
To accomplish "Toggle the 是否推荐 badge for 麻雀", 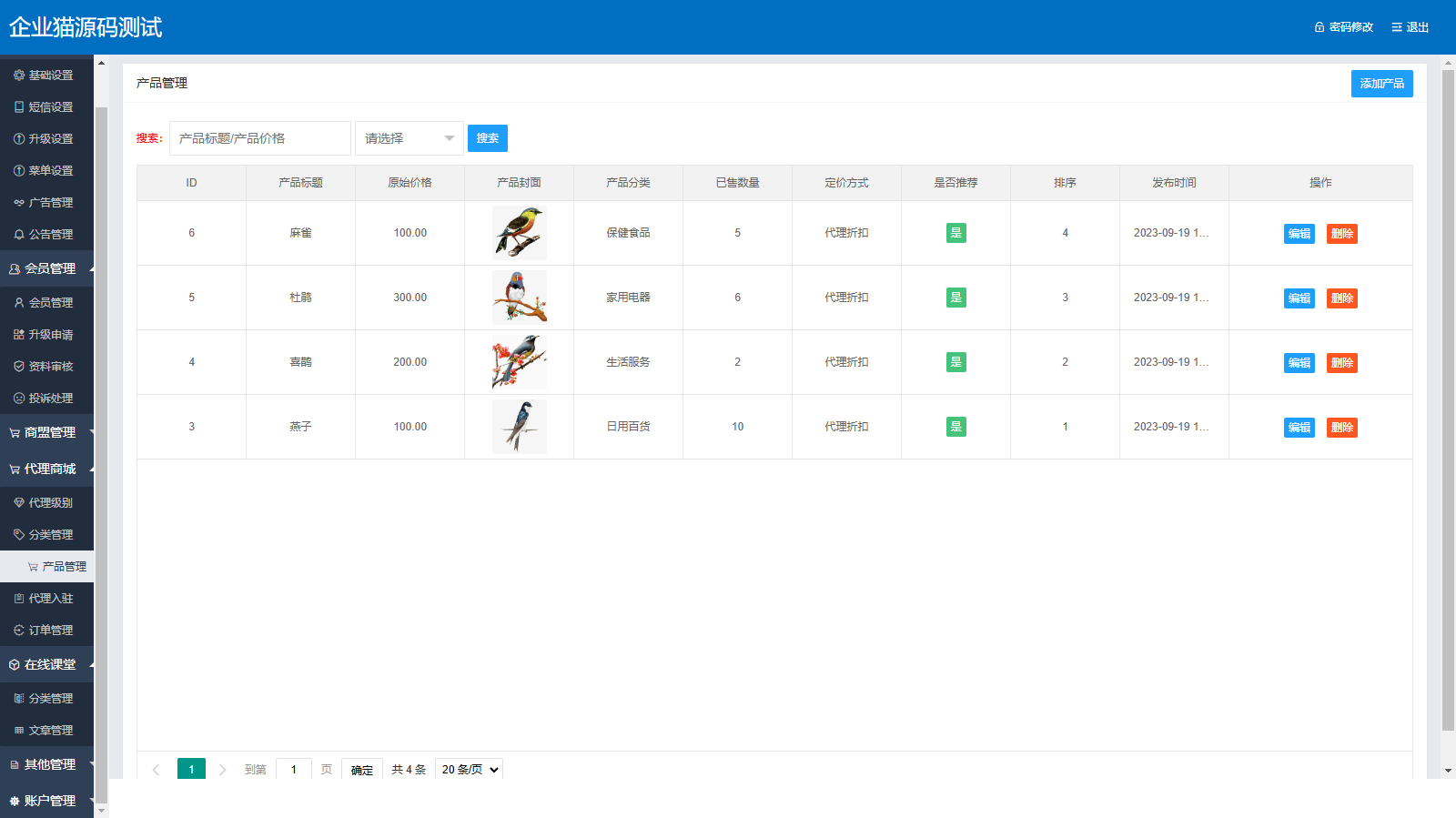I will [x=955, y=233].
